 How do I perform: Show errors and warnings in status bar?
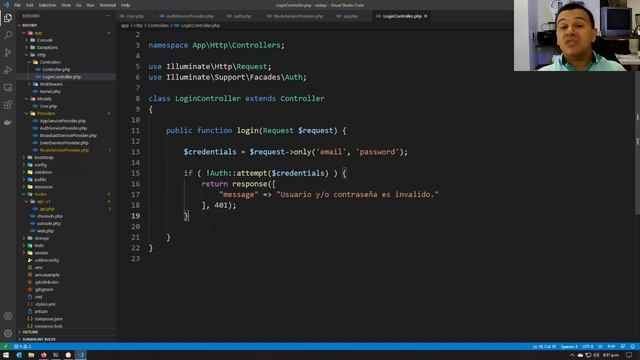[22, 347]
